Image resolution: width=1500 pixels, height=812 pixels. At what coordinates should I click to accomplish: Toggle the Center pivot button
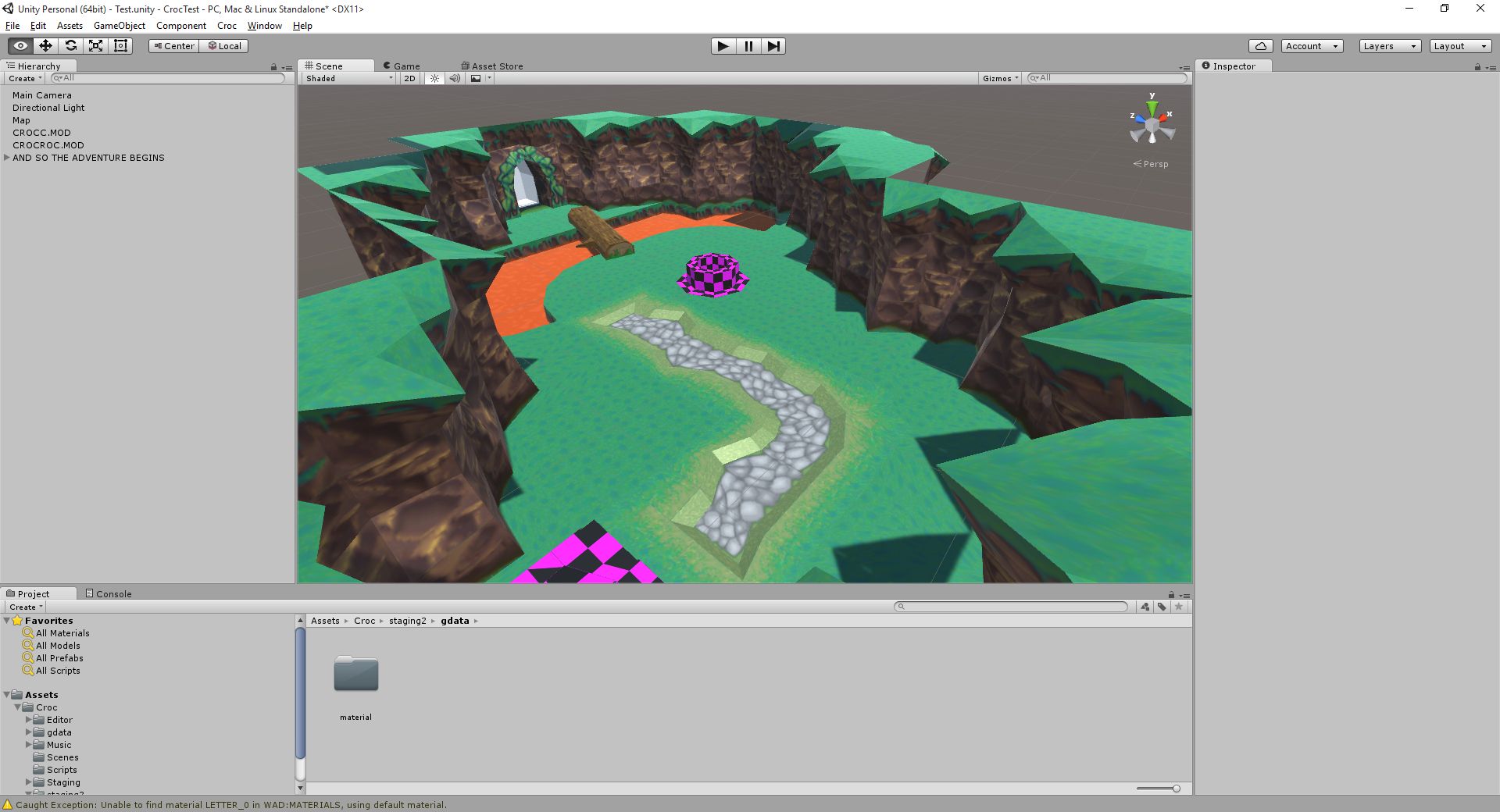(x=174, y=46)
